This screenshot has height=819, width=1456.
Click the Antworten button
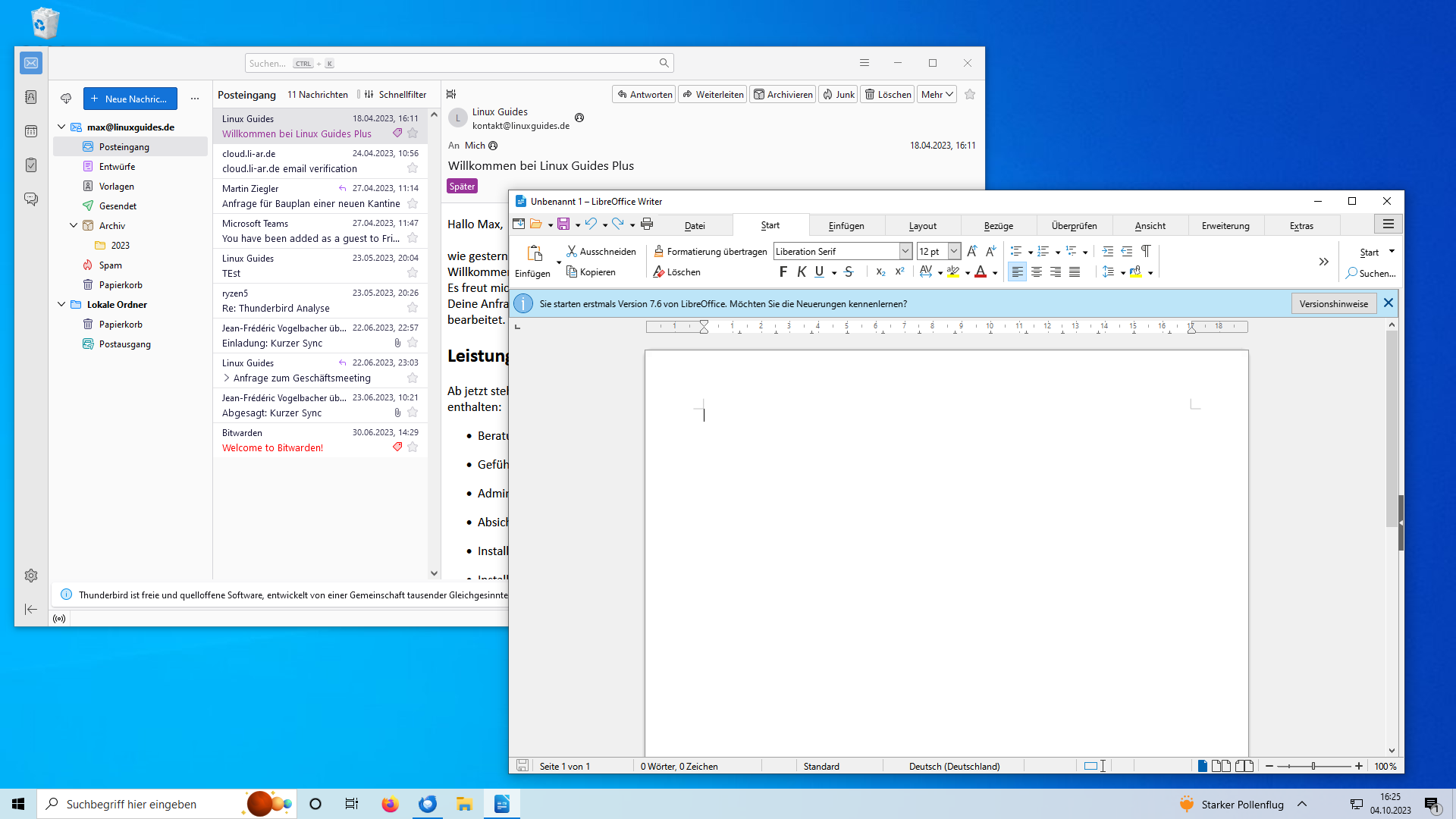[644, 95]
